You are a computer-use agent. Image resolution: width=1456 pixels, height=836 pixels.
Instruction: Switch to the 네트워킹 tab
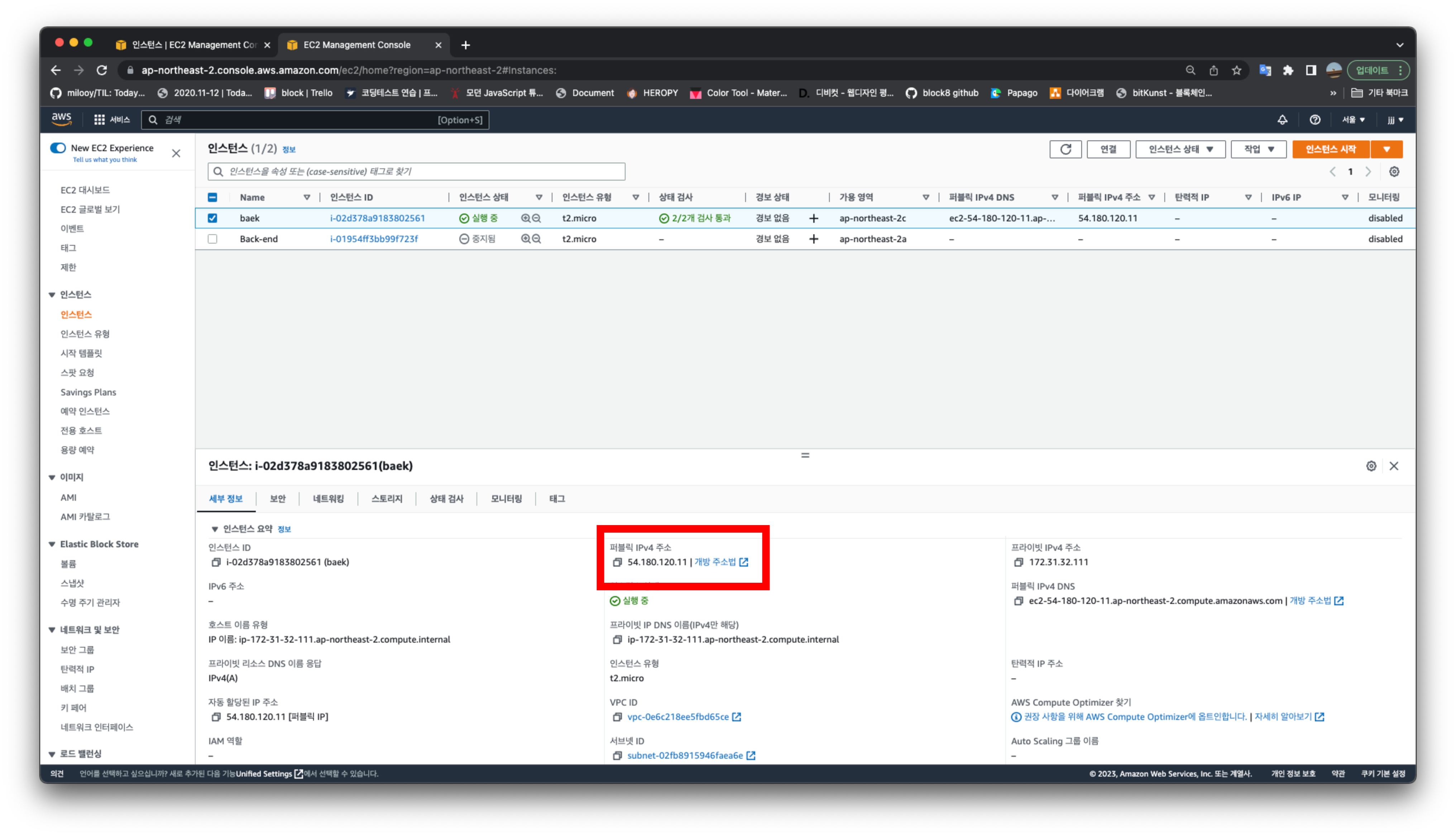click(x=328, y=498)
